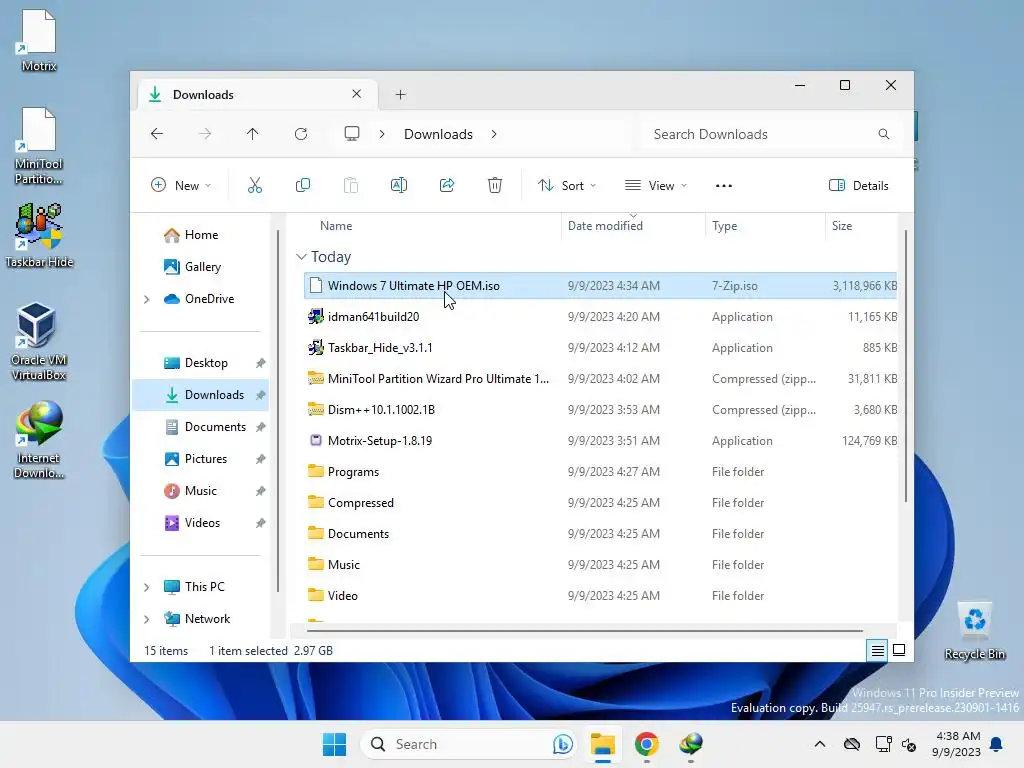Open Windows Start menu
1024x768 pixels.
(334, 744)
